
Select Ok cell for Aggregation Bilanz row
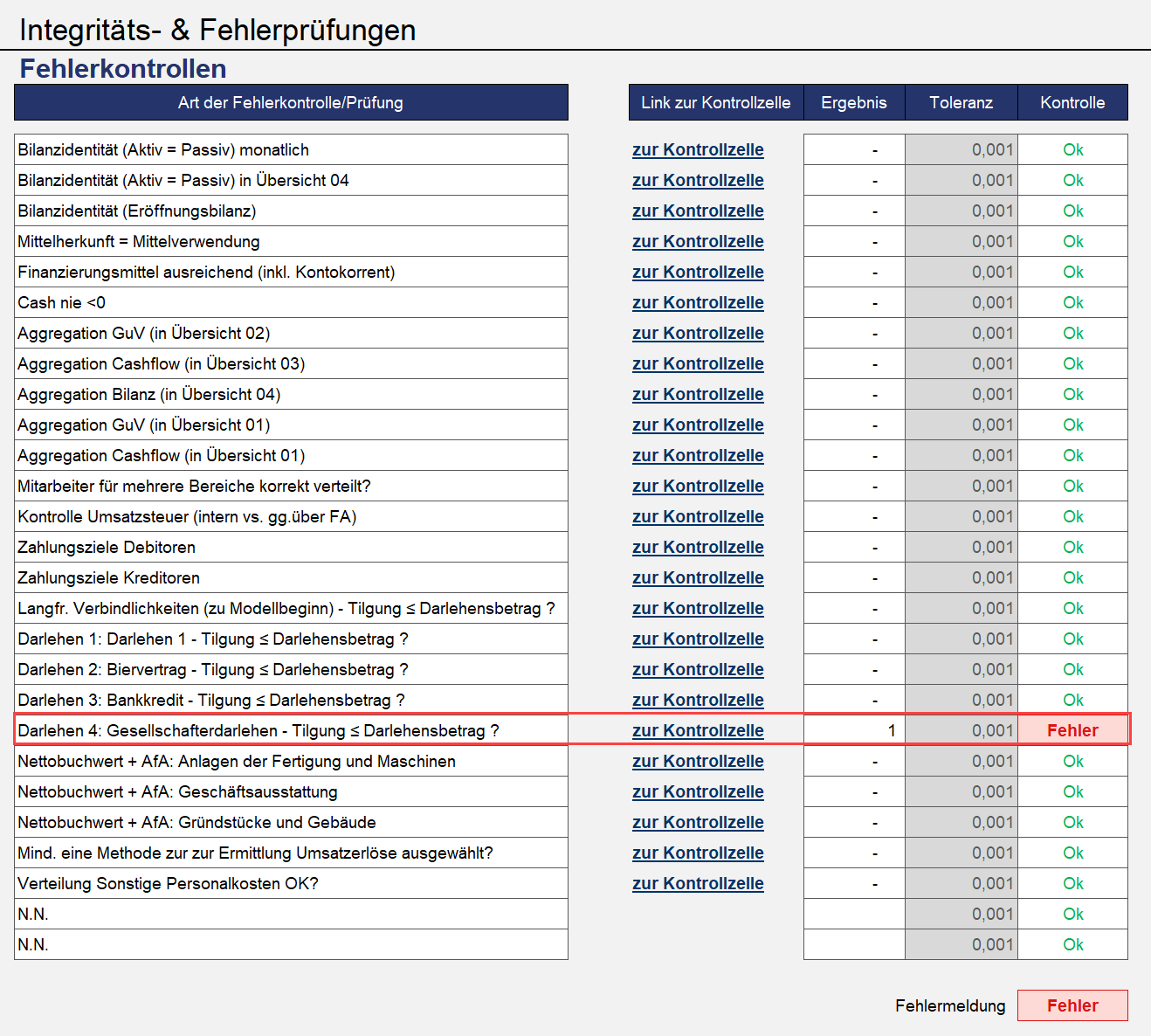tap(1072, 394)
